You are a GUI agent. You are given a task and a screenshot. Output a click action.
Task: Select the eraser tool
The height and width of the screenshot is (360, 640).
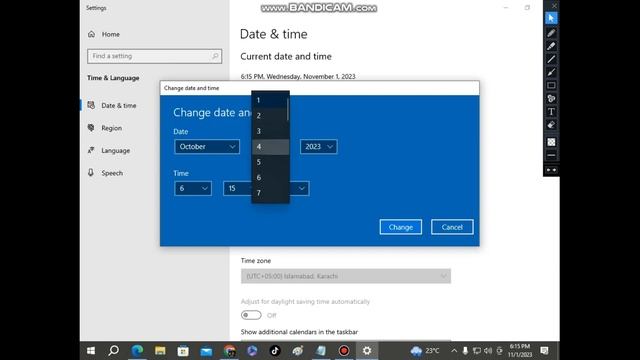tap(551, 125)
